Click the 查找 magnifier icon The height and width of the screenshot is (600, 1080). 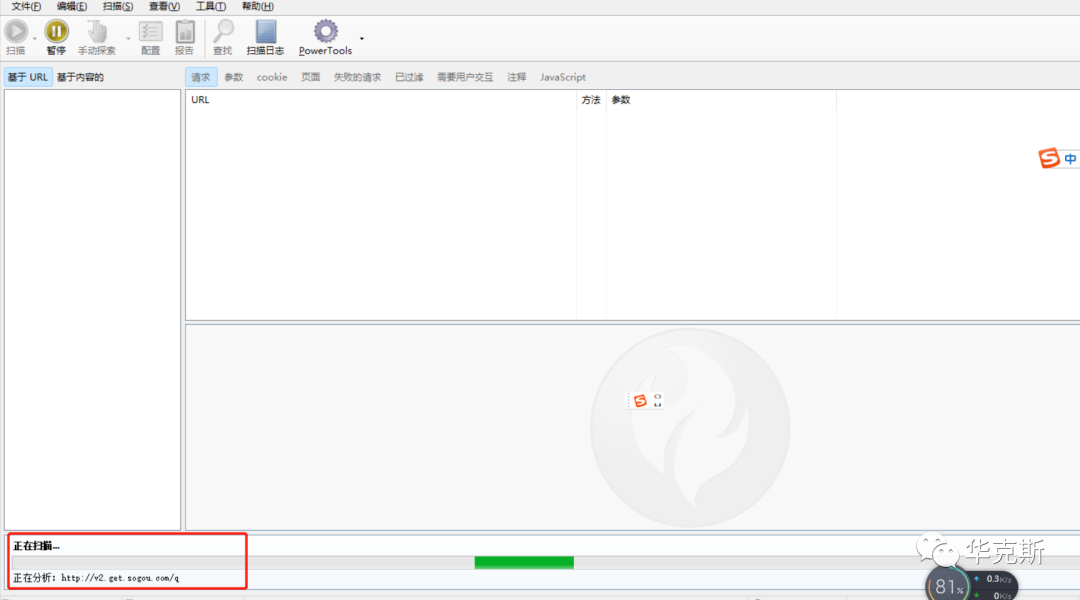click(222, 32)
